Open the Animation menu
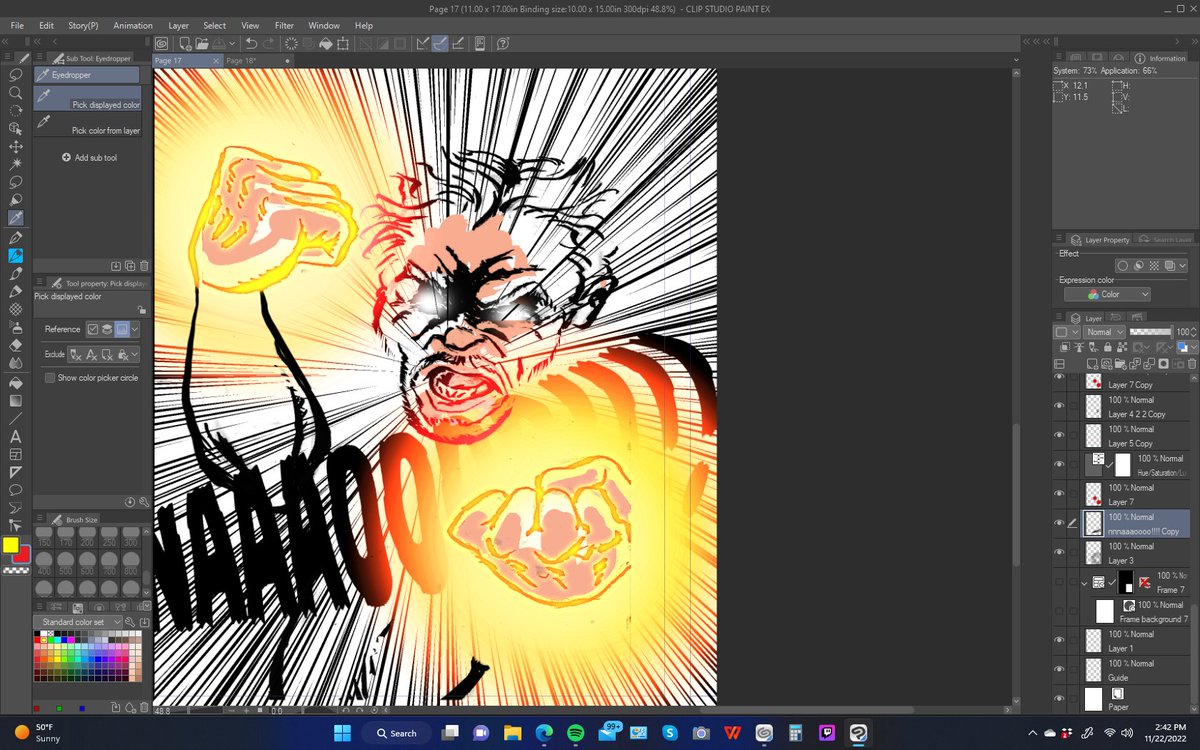The width and height of the screenshot is (1200, 750). coord(133,25)
